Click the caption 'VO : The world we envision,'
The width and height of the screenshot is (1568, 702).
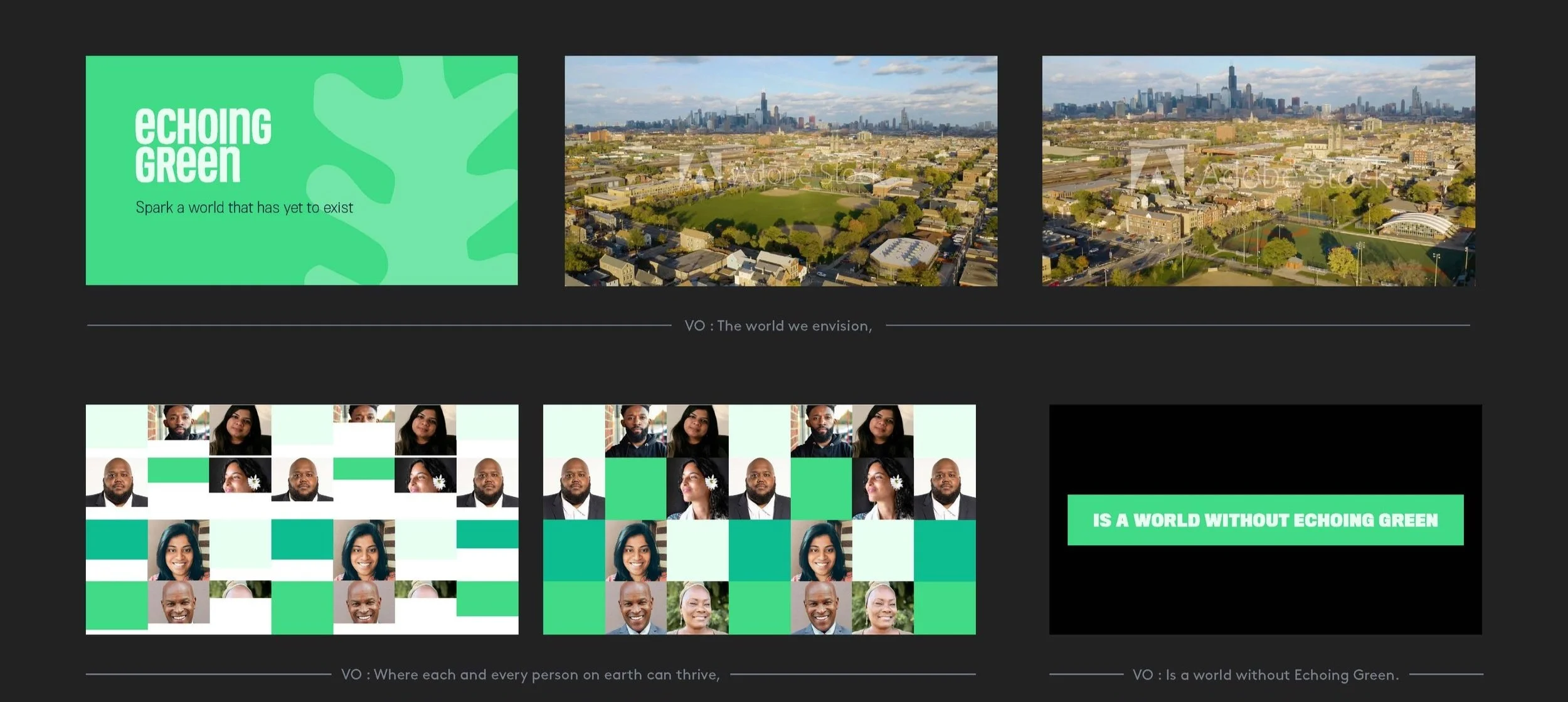click(778, 326)
